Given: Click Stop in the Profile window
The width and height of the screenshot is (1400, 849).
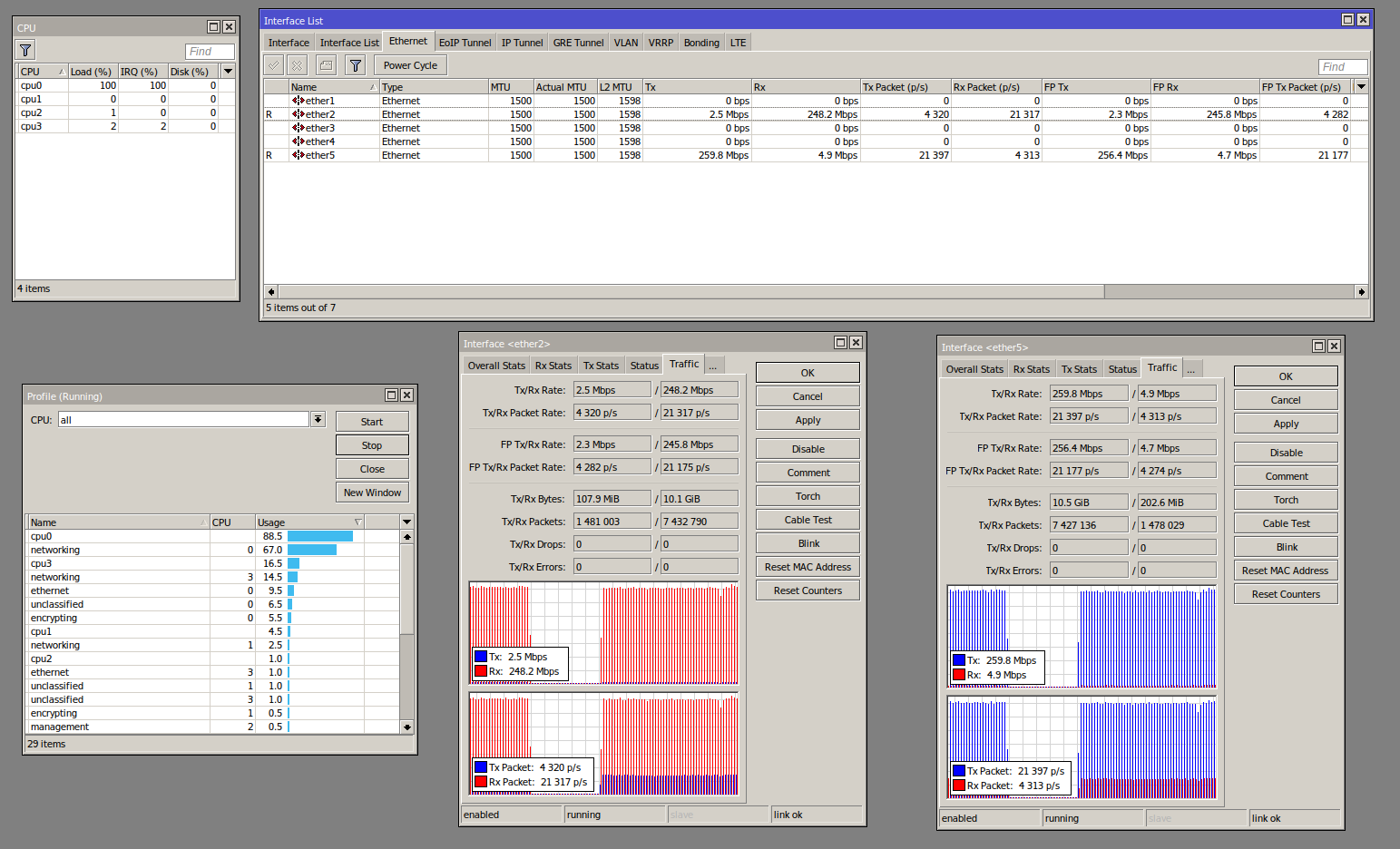Looking at the screenshot, I should click(x=372, y=445).
